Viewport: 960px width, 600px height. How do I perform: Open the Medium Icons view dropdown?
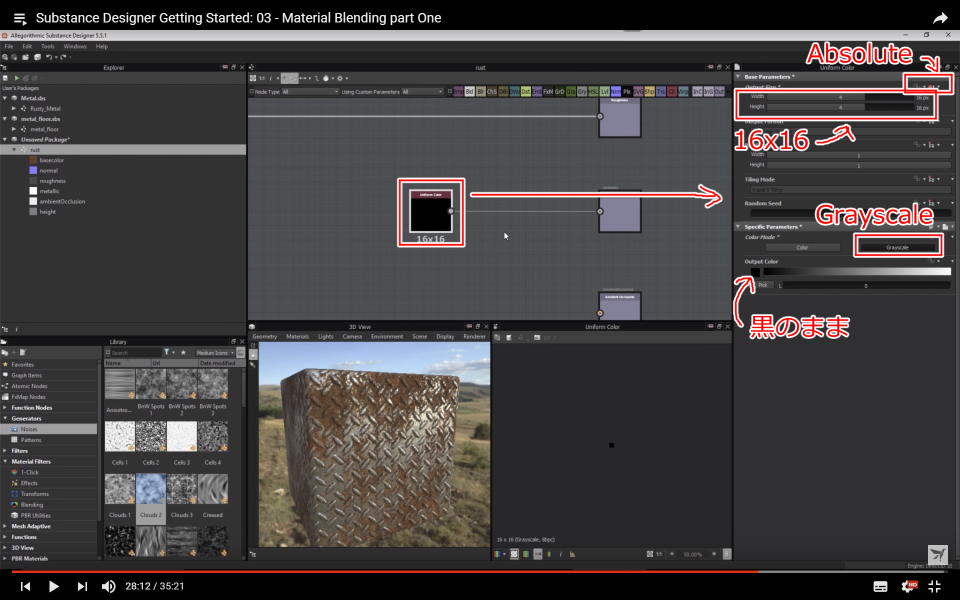click(x=215, y=353)
